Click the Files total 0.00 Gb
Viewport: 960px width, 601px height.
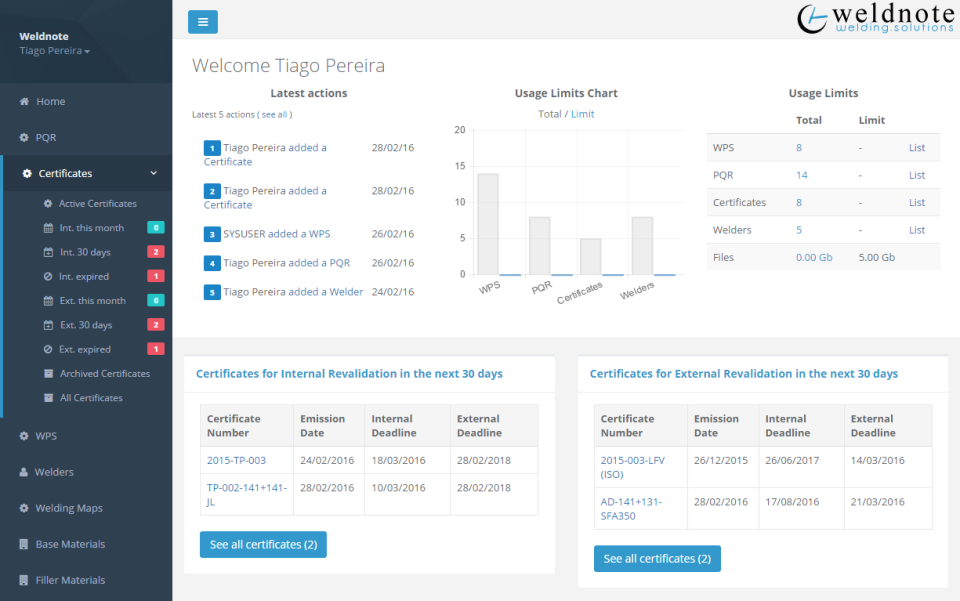814,258
